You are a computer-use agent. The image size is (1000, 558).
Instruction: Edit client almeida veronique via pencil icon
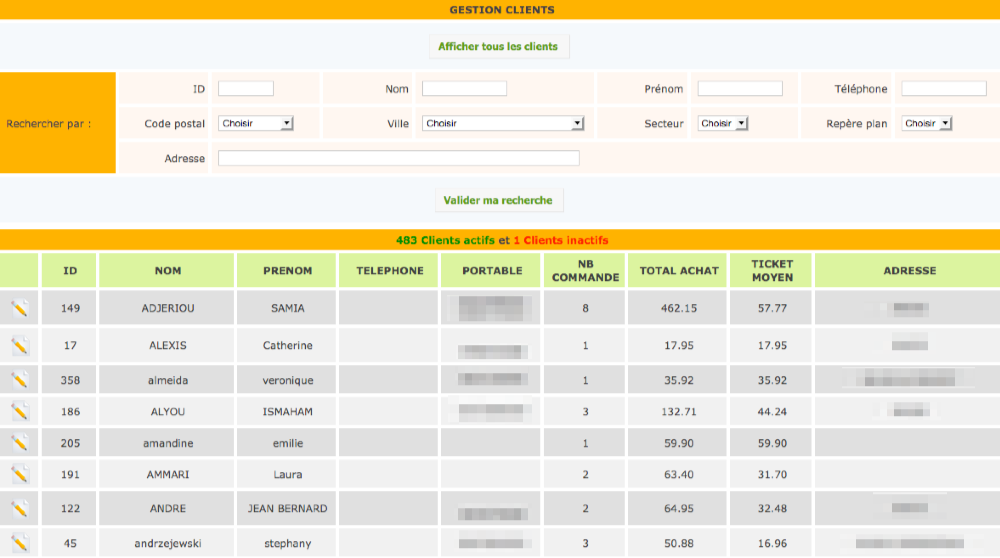coord(20,381)
